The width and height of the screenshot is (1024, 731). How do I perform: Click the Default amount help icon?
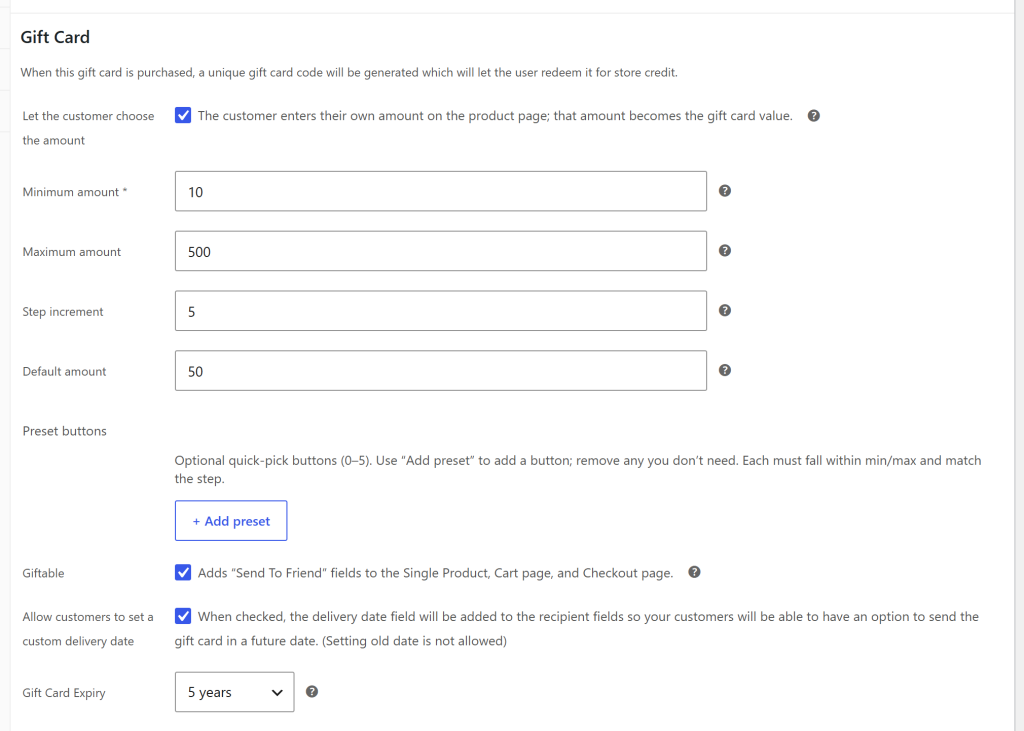(724, 370)
